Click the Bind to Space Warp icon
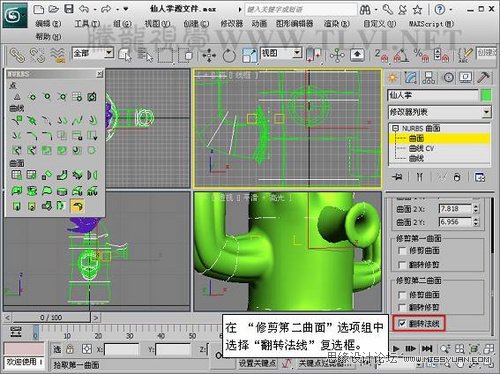Image resolution: width=500 pixels, height=374 pixels. pos(58,55)
